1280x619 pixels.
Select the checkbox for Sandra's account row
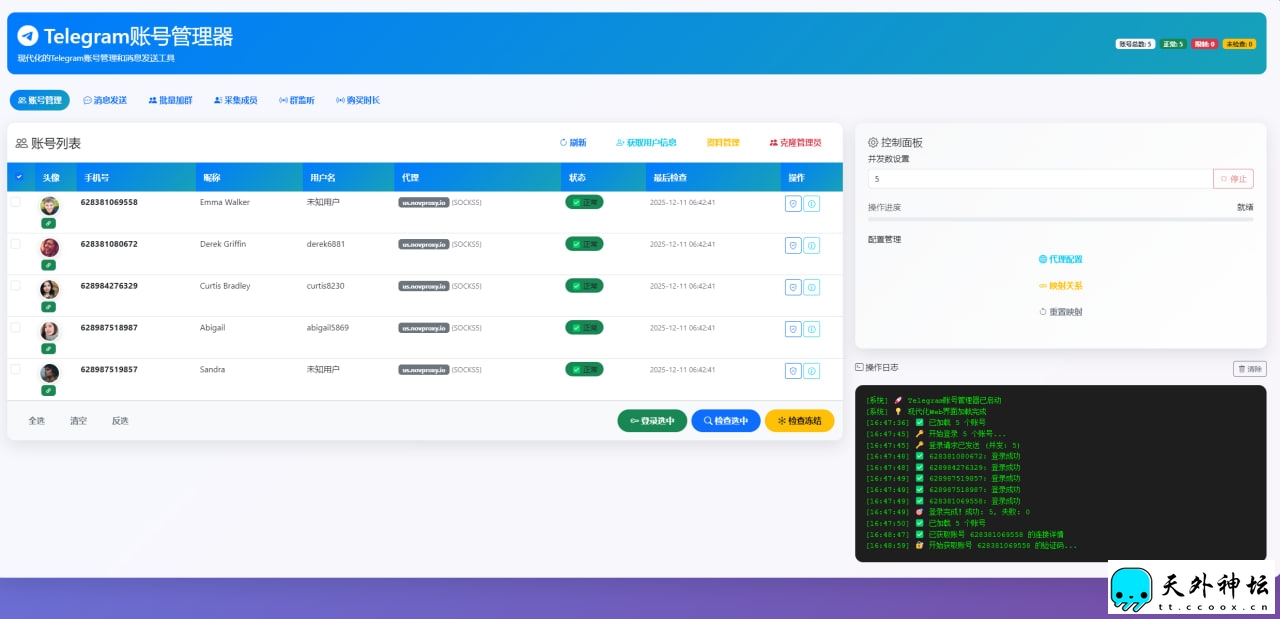tap(15, 369)
